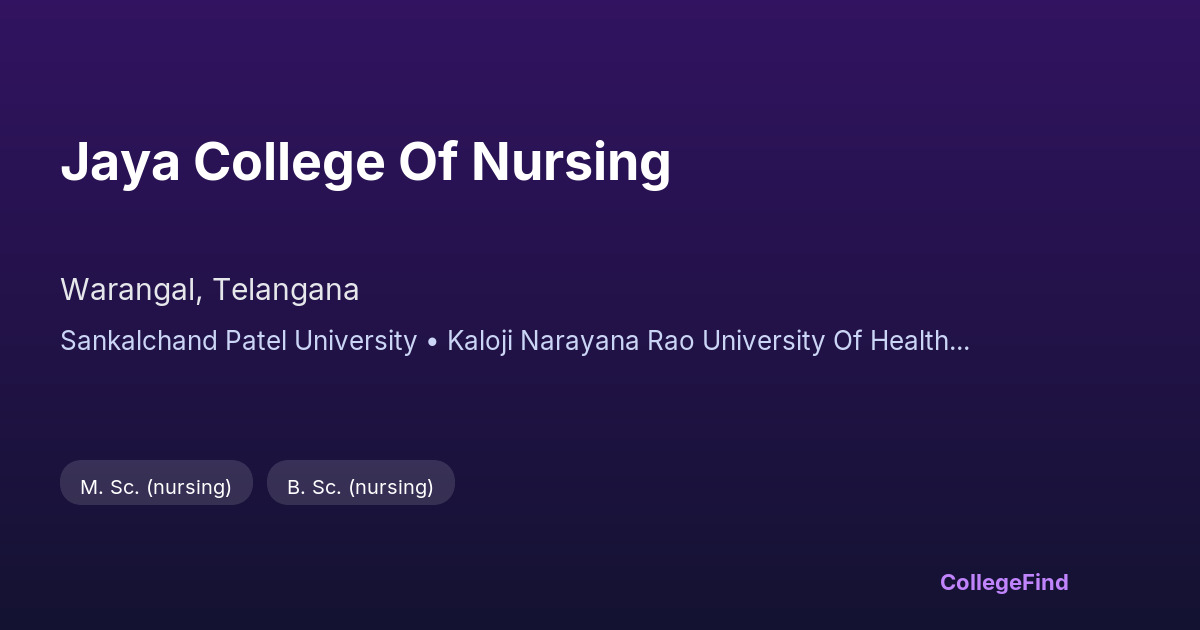Select the B. Sc. (nursing) tag
The width and height of the screenshot is (1200, 630).
point(360,487)
